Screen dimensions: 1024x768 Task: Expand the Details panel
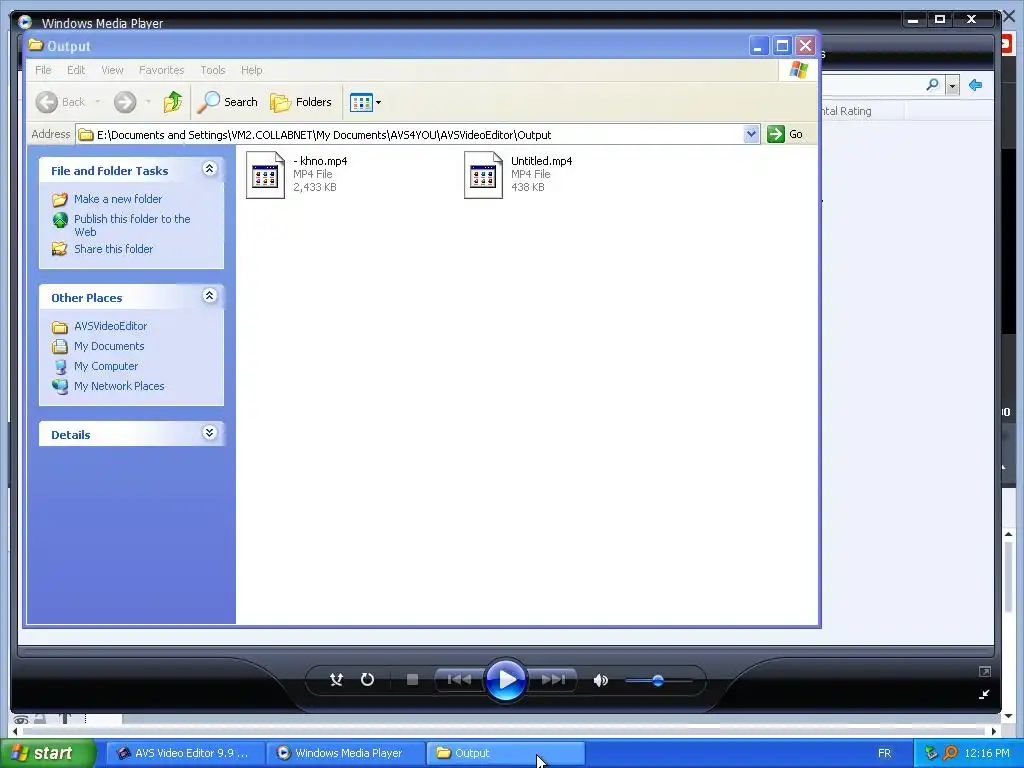click(209, 432)
